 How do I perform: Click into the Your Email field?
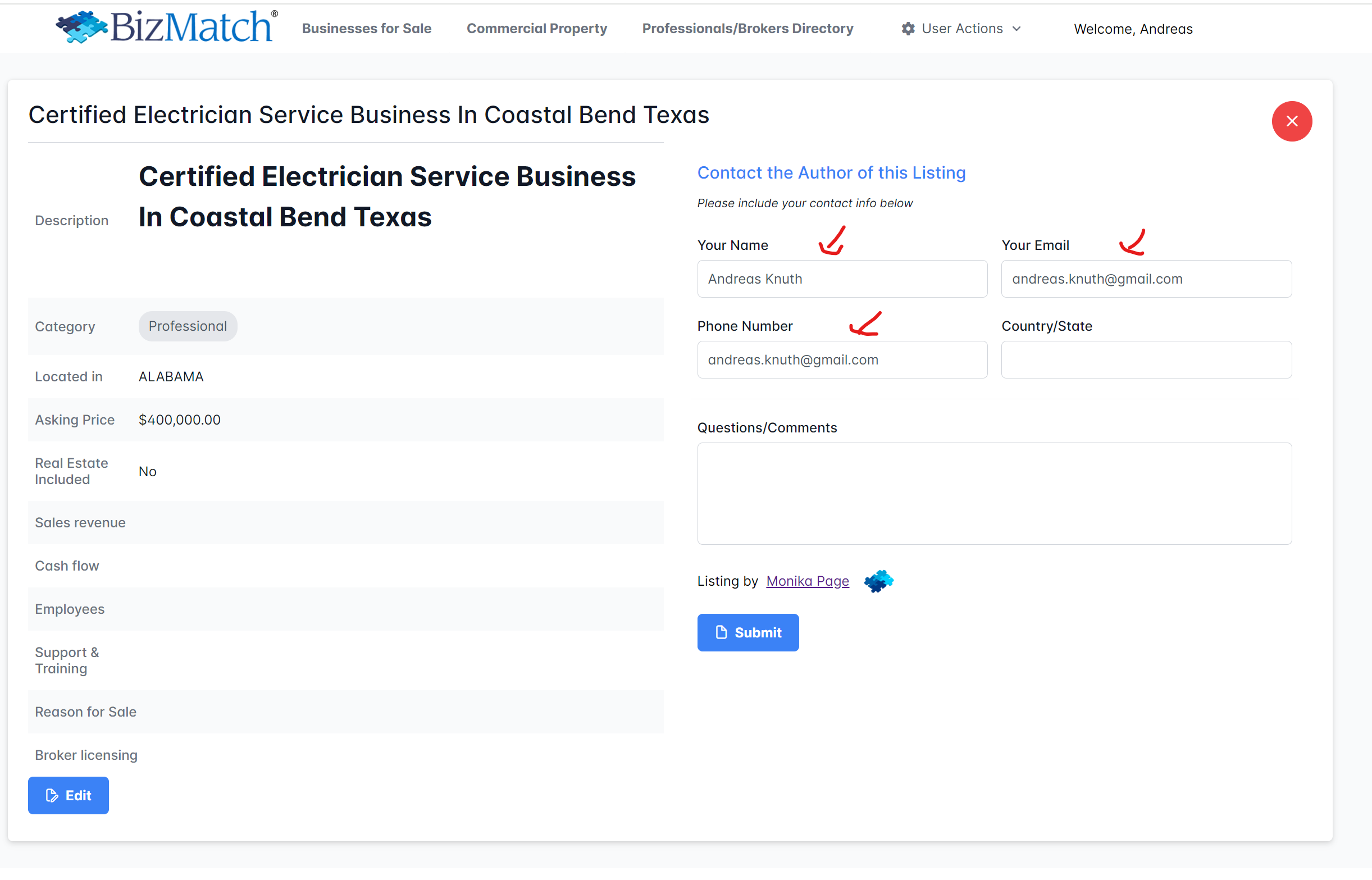point(1146,279)
